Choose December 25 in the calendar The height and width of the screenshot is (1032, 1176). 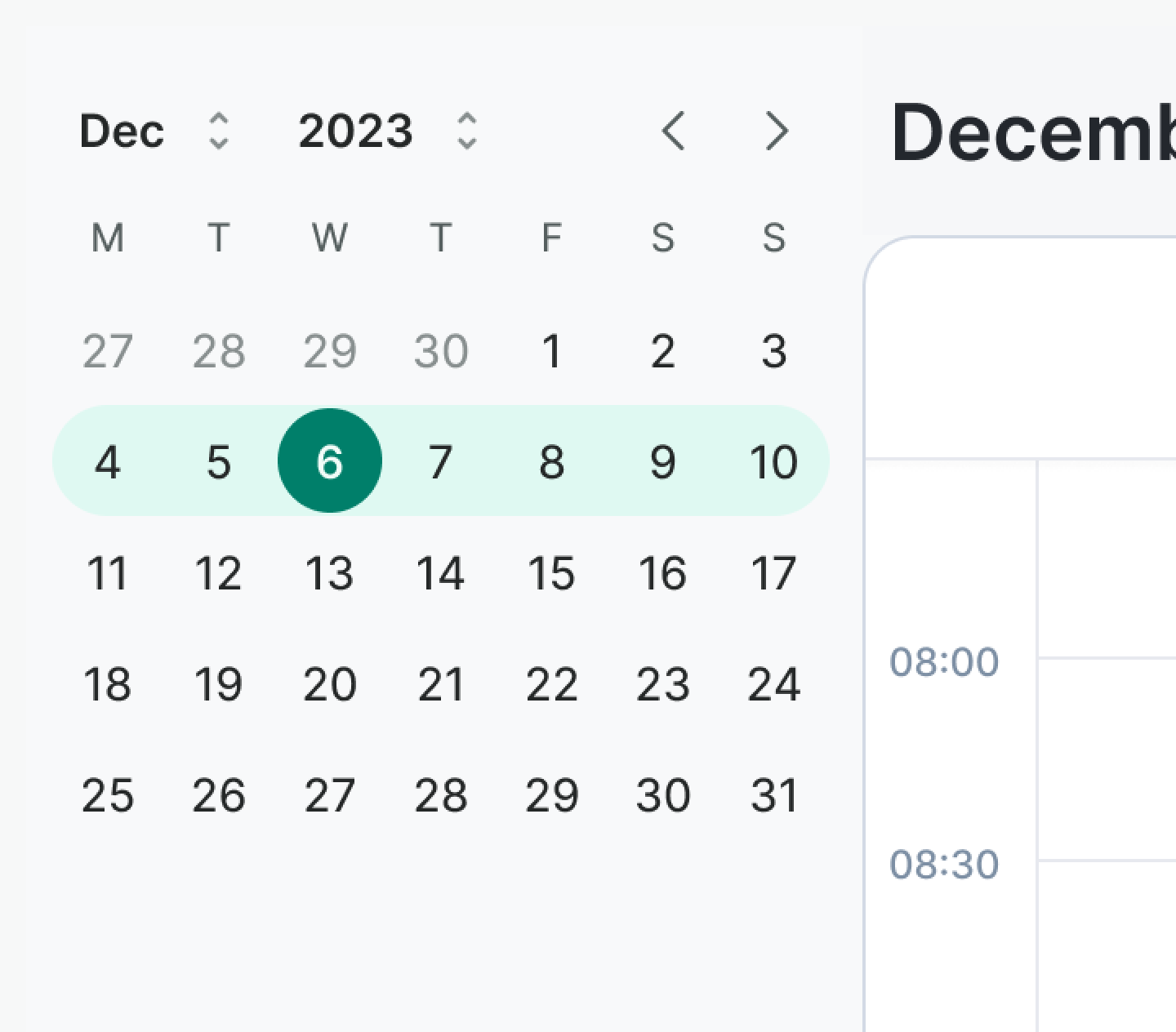click(108, 795)
